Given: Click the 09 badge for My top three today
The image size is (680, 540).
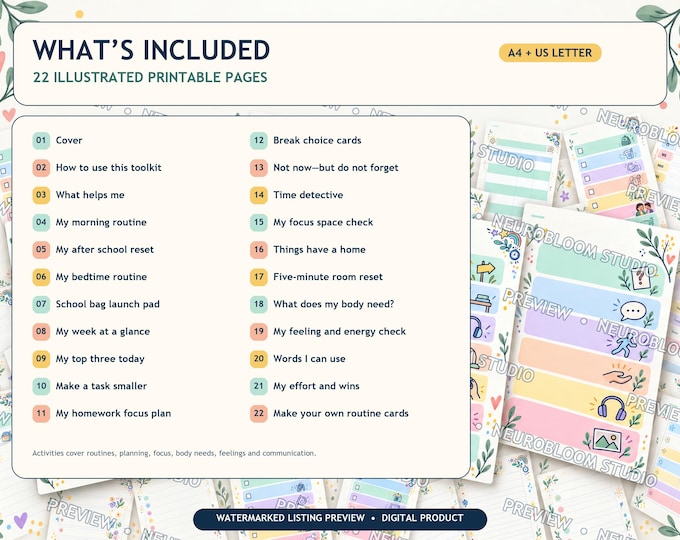Looking at the screenshot, I should coord(41,359).
